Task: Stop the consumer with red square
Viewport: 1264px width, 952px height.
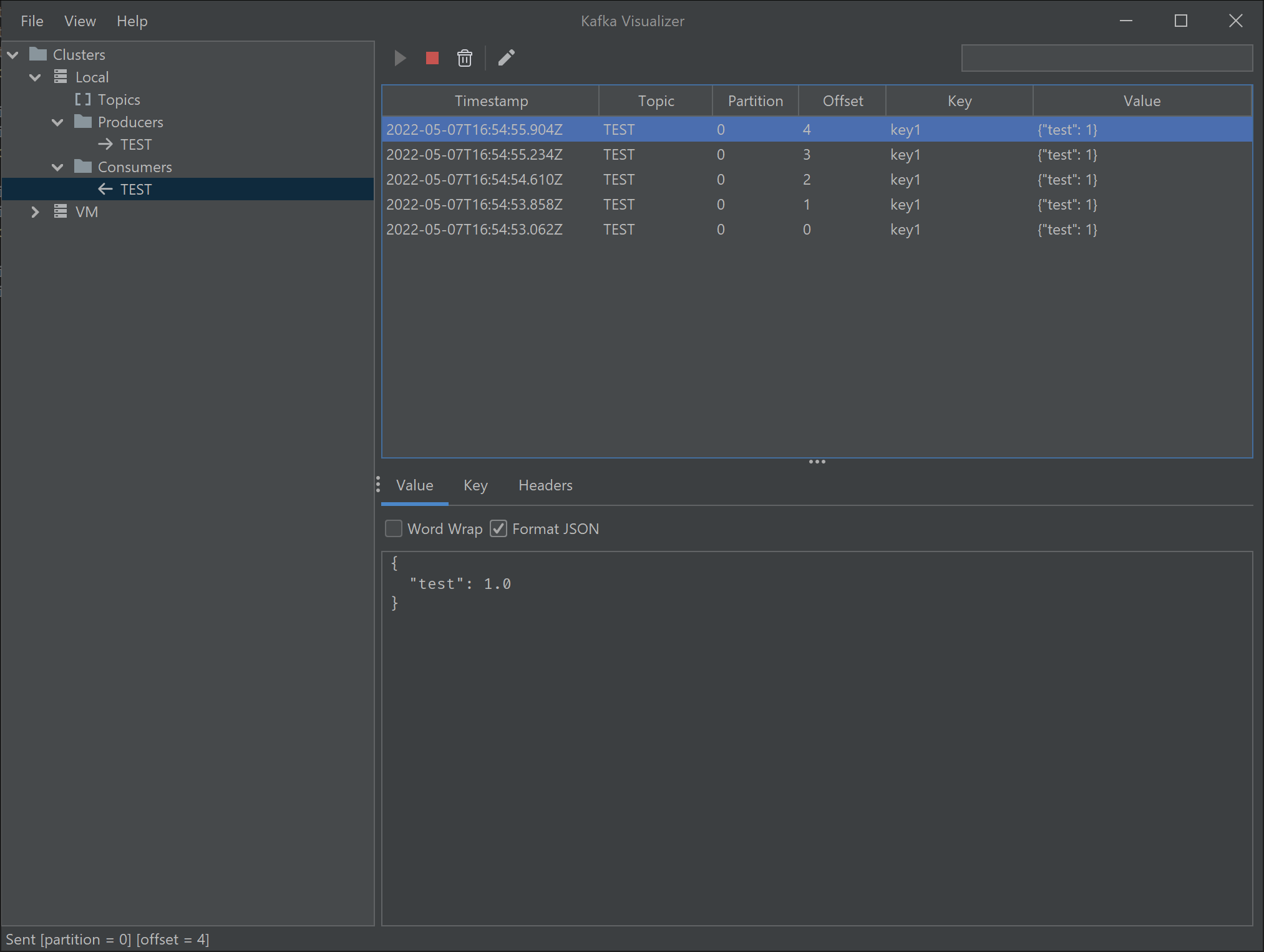Action: [x=432, y=58]
